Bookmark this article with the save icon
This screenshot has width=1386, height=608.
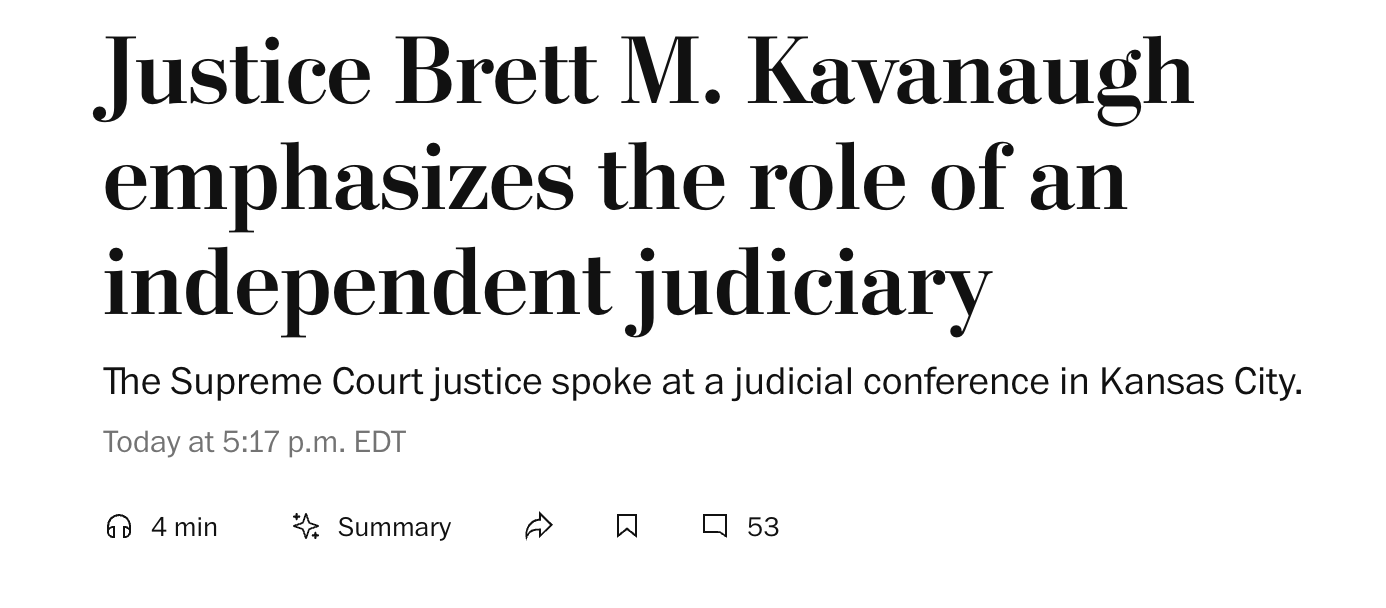point(627,526)
